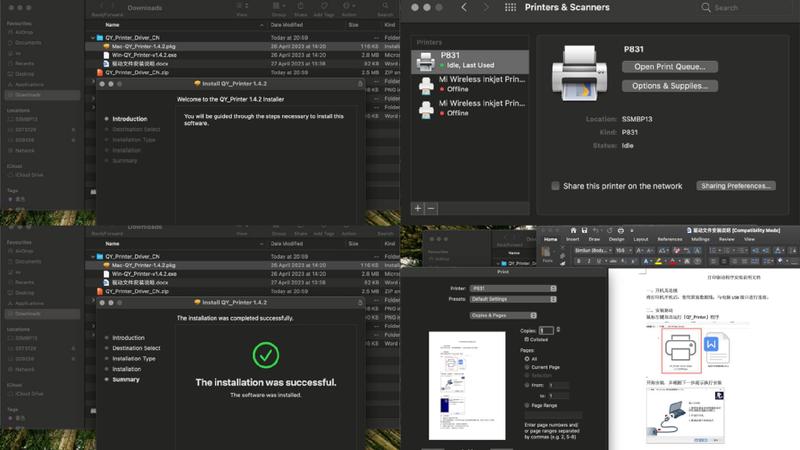Click the Paste clipboard icon in Word
800x450 pixels.
[546, 252]
